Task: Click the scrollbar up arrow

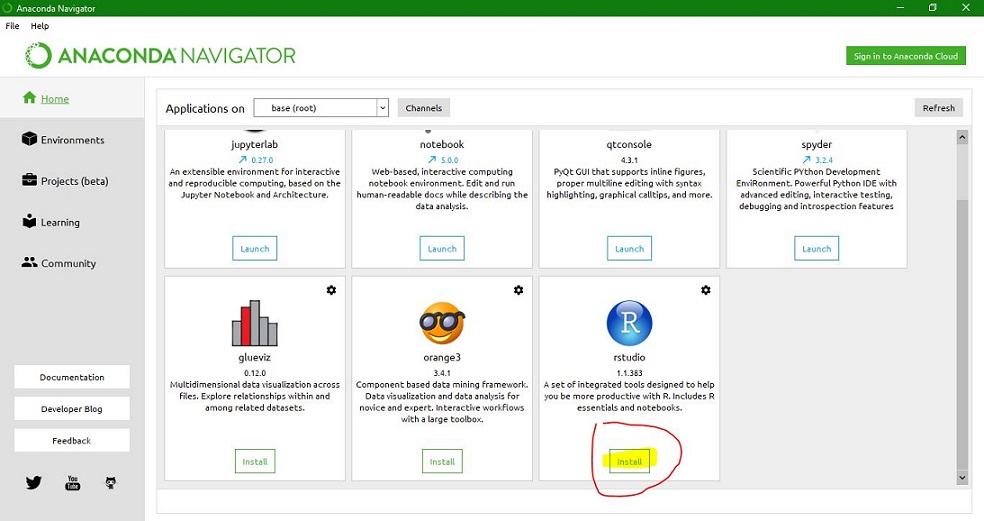Action: click(x=962, y=137)
